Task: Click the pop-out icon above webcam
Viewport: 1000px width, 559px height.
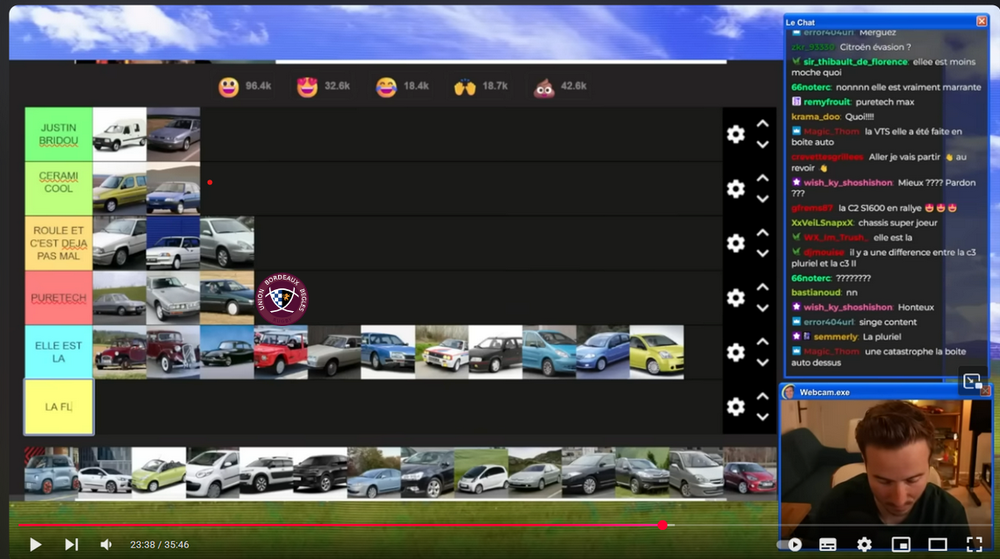Action: tap(972, 381)
